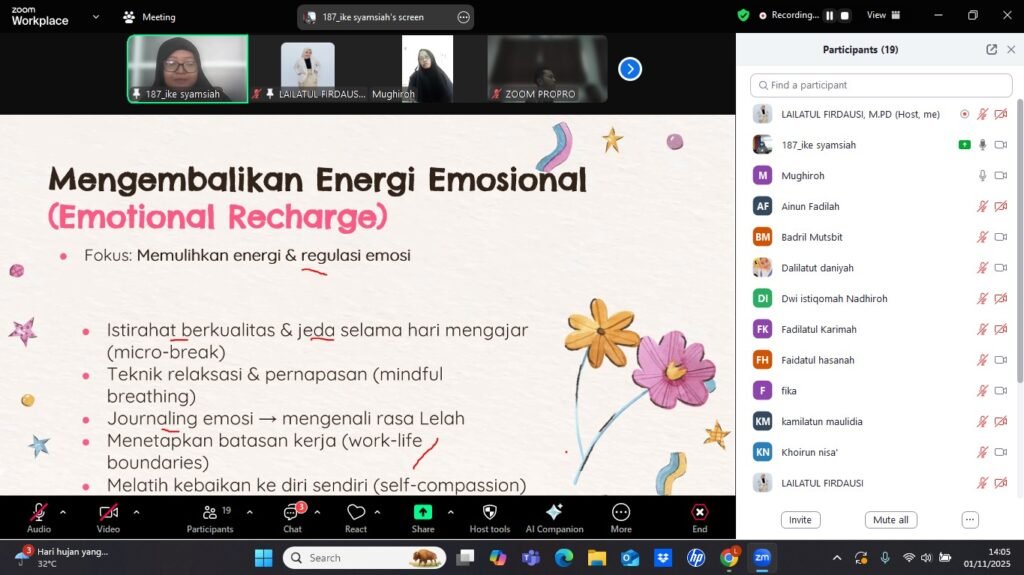Click the Mute all button
This screenshot has height=575, width=1024.
(x=890, y=520)
